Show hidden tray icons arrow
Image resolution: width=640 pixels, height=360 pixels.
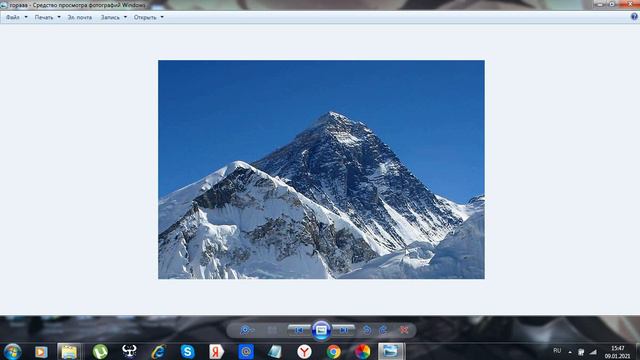click(570, 352)
